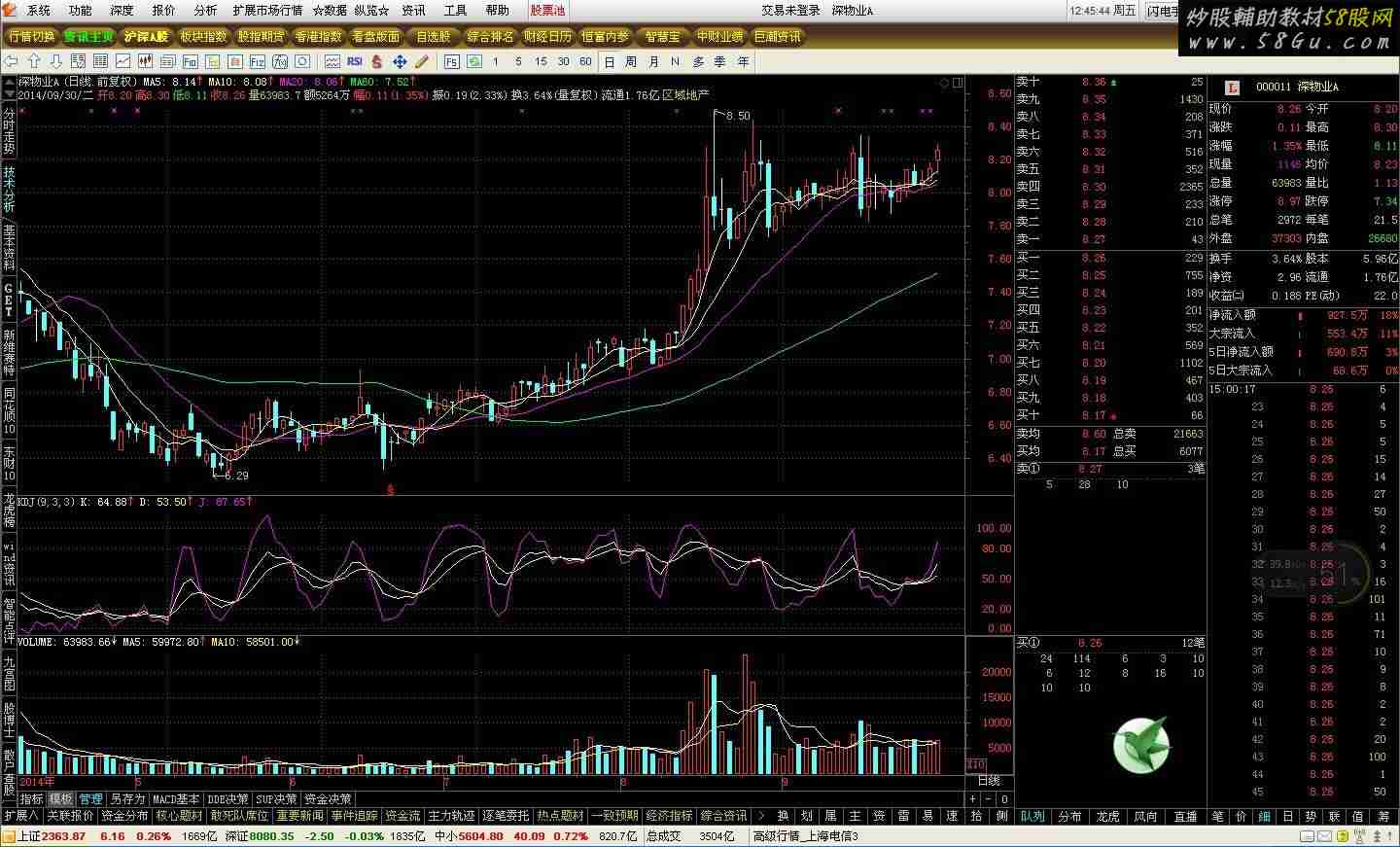Screen dimensions: 1400x847
Task: Click the 龙虎榜 sidebar tab
Action: coord(9,511)
